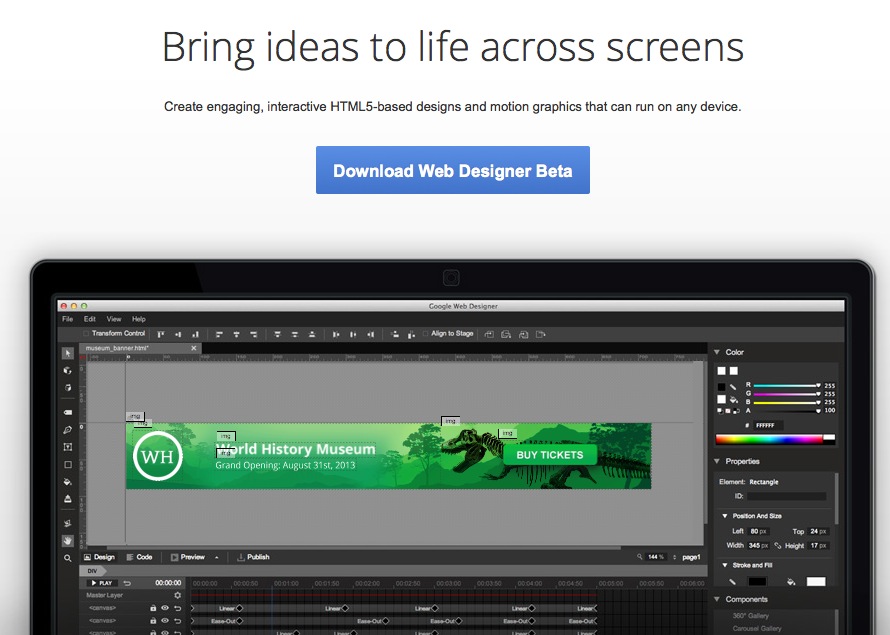890x635 pixels.
Task: Collapse the Position And Size section
Action: pos(725,516)
